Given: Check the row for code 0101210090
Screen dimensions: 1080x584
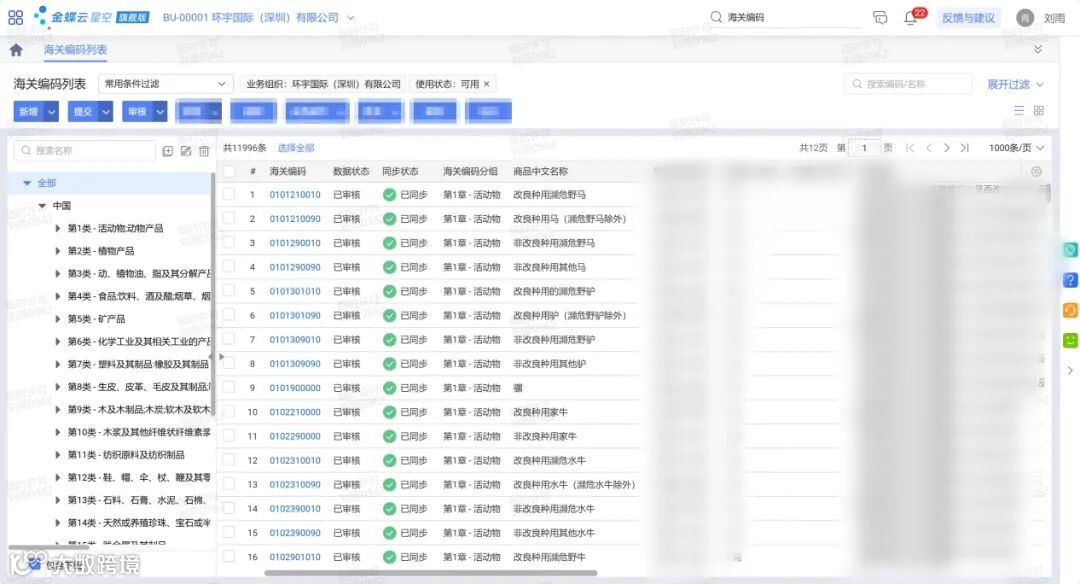Looking at the screenshot, I should coord(229,219).
